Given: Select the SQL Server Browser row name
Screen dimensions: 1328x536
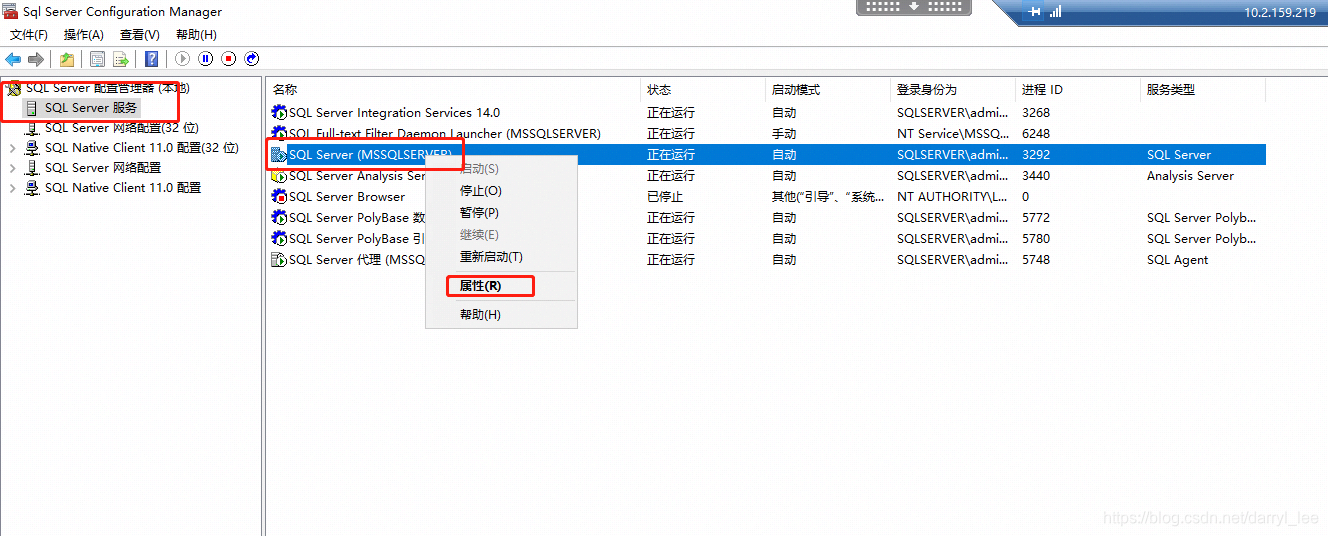Looking at the screenshot, I should 347,197.
